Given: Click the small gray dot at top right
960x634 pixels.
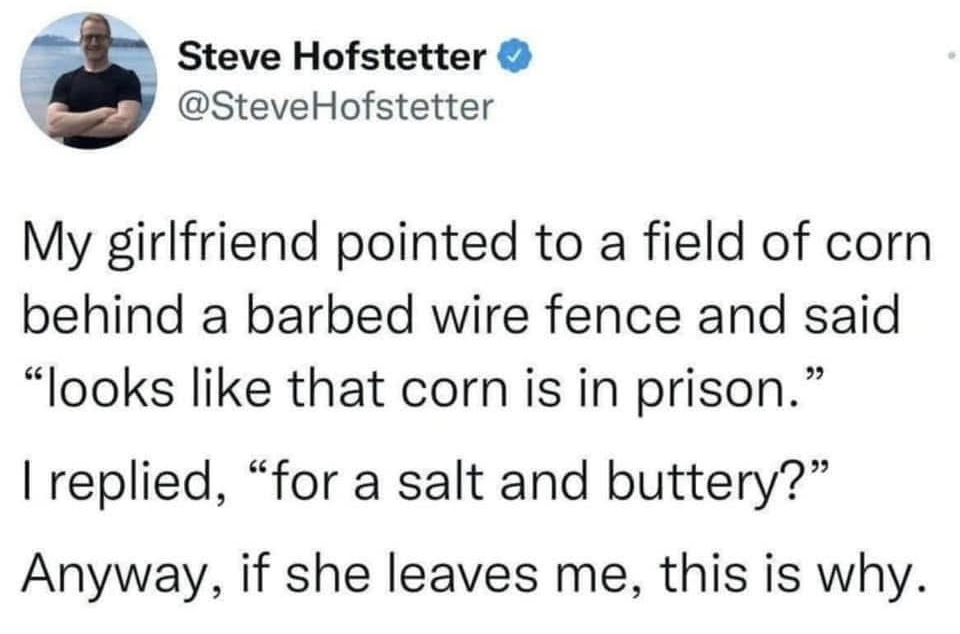Looking at the screenshot, I should click(x=951, y=56).
